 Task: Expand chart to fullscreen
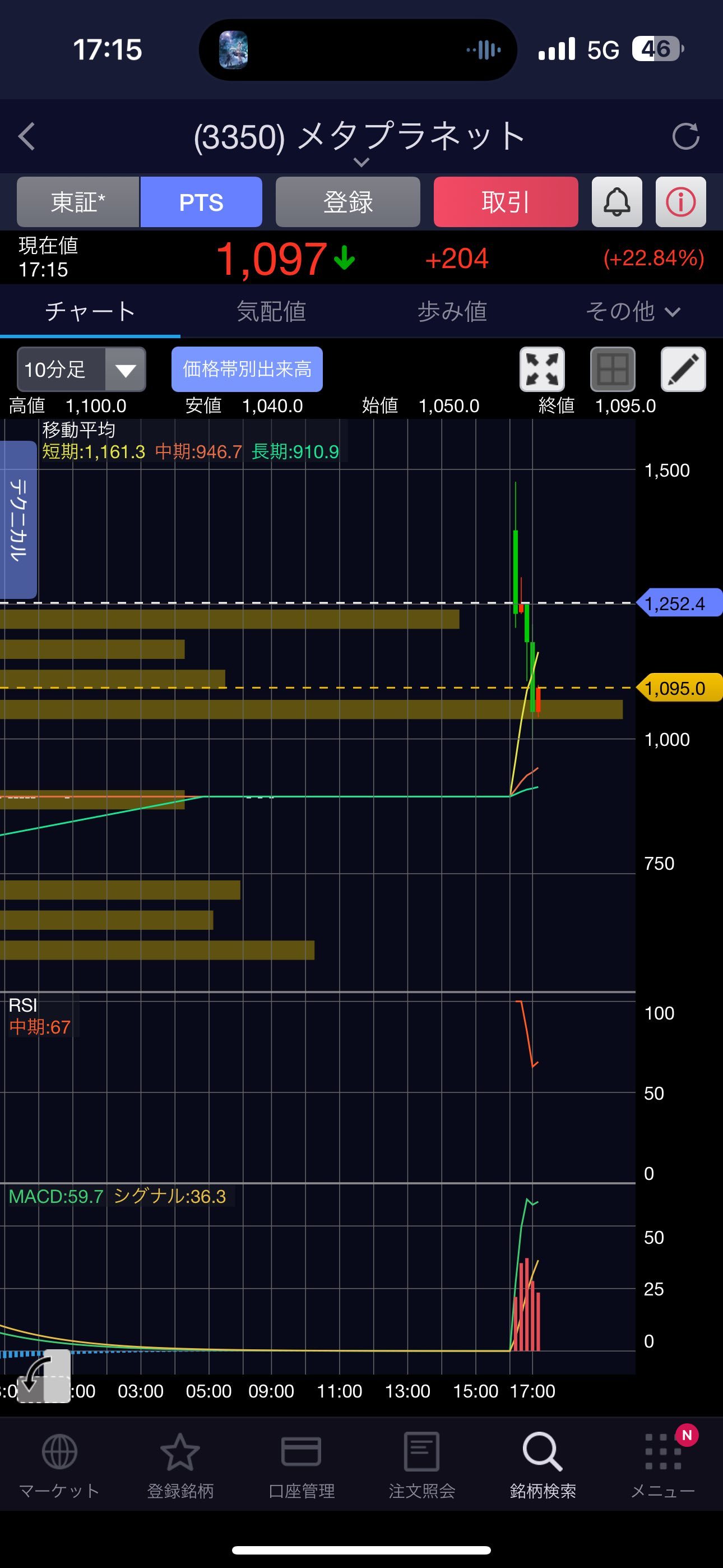click(x=541, y=370)
